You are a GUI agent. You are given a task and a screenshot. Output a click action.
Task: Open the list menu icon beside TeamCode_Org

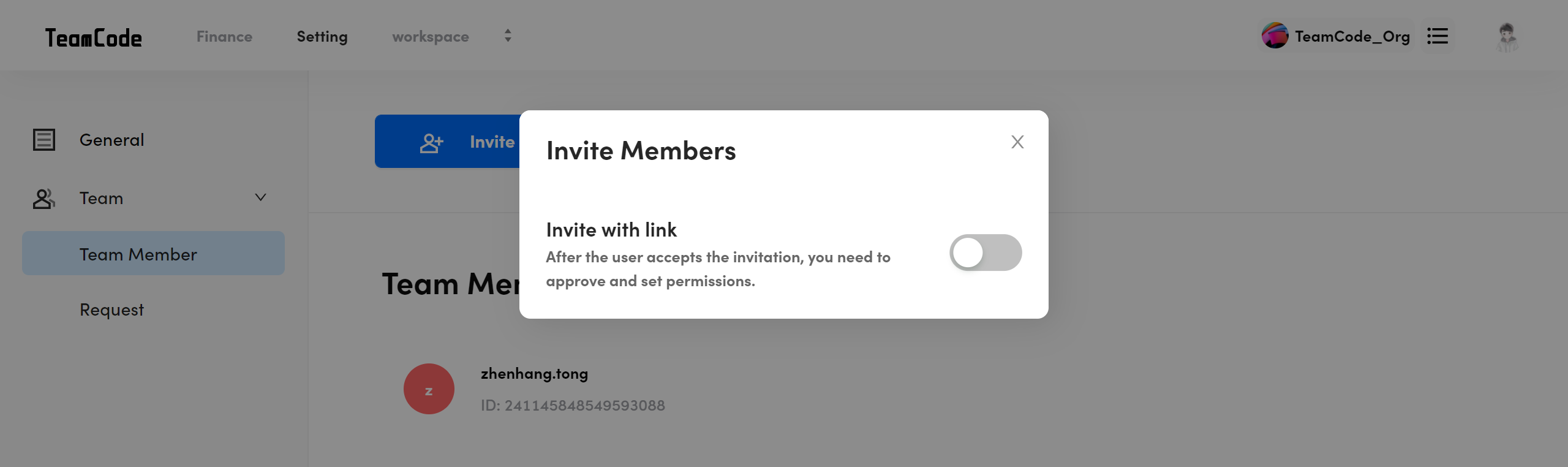pyautogui.click(x=1438, y=36)
